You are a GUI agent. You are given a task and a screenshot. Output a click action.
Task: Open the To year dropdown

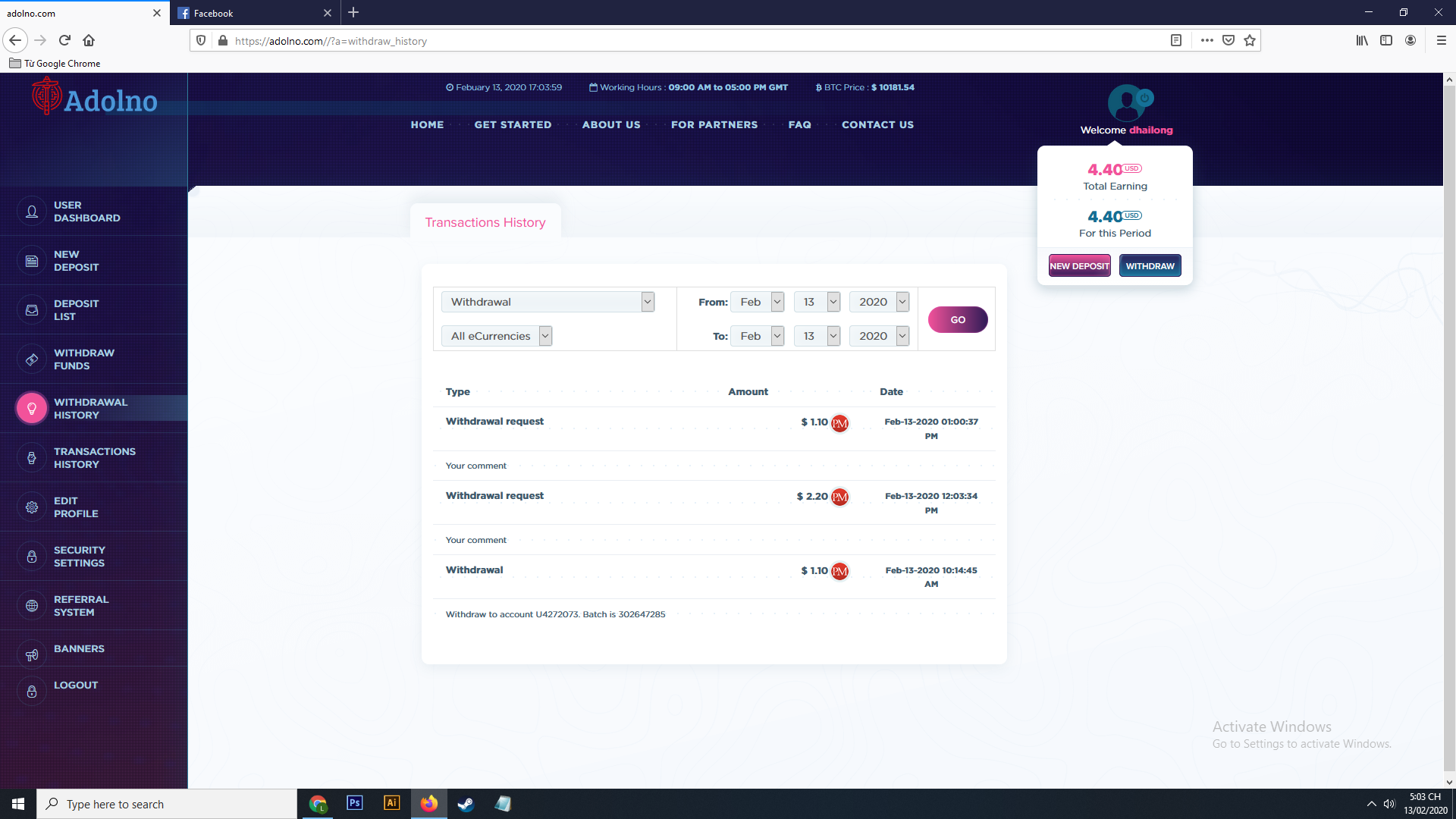879,336
